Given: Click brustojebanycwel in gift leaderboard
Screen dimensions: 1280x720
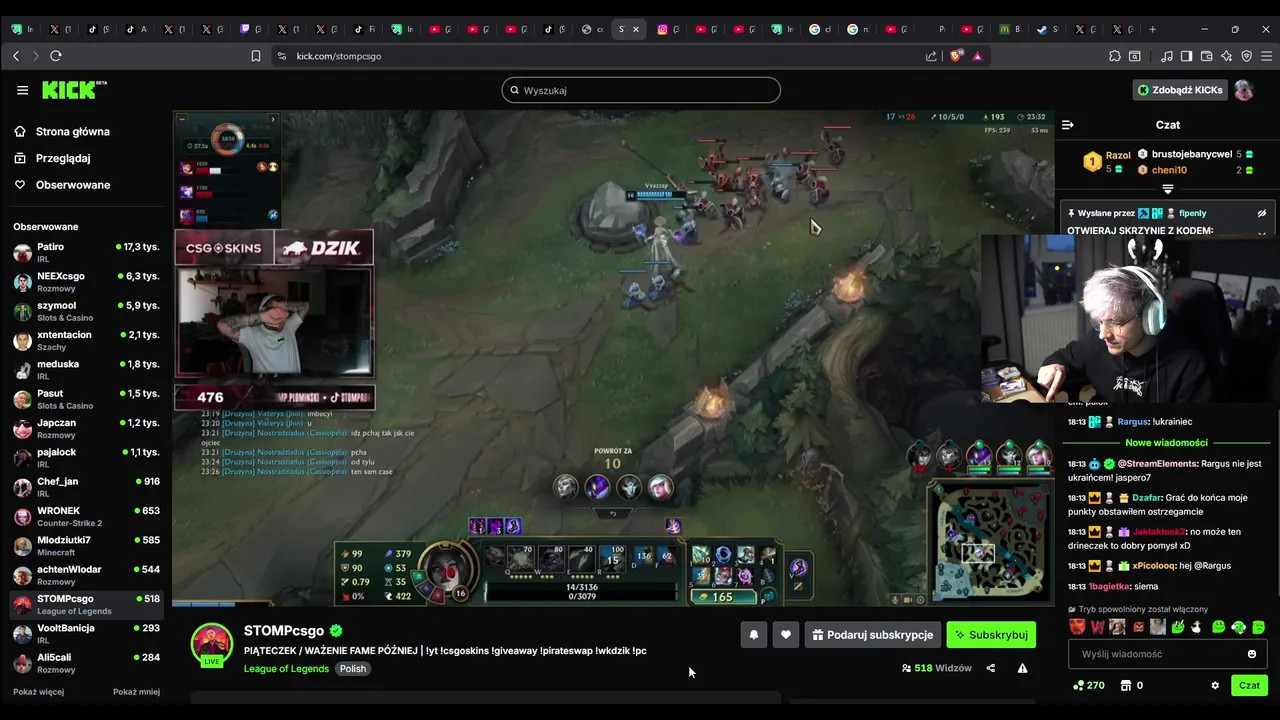Looking at the screenshot, I should pos(1191,154).
